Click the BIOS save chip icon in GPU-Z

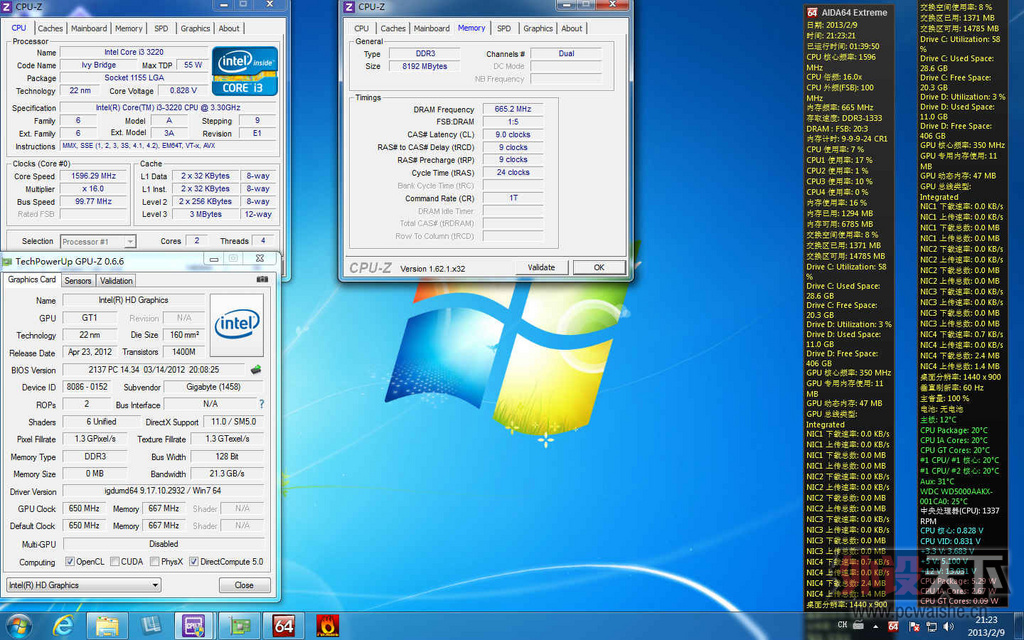pos(256,370)
